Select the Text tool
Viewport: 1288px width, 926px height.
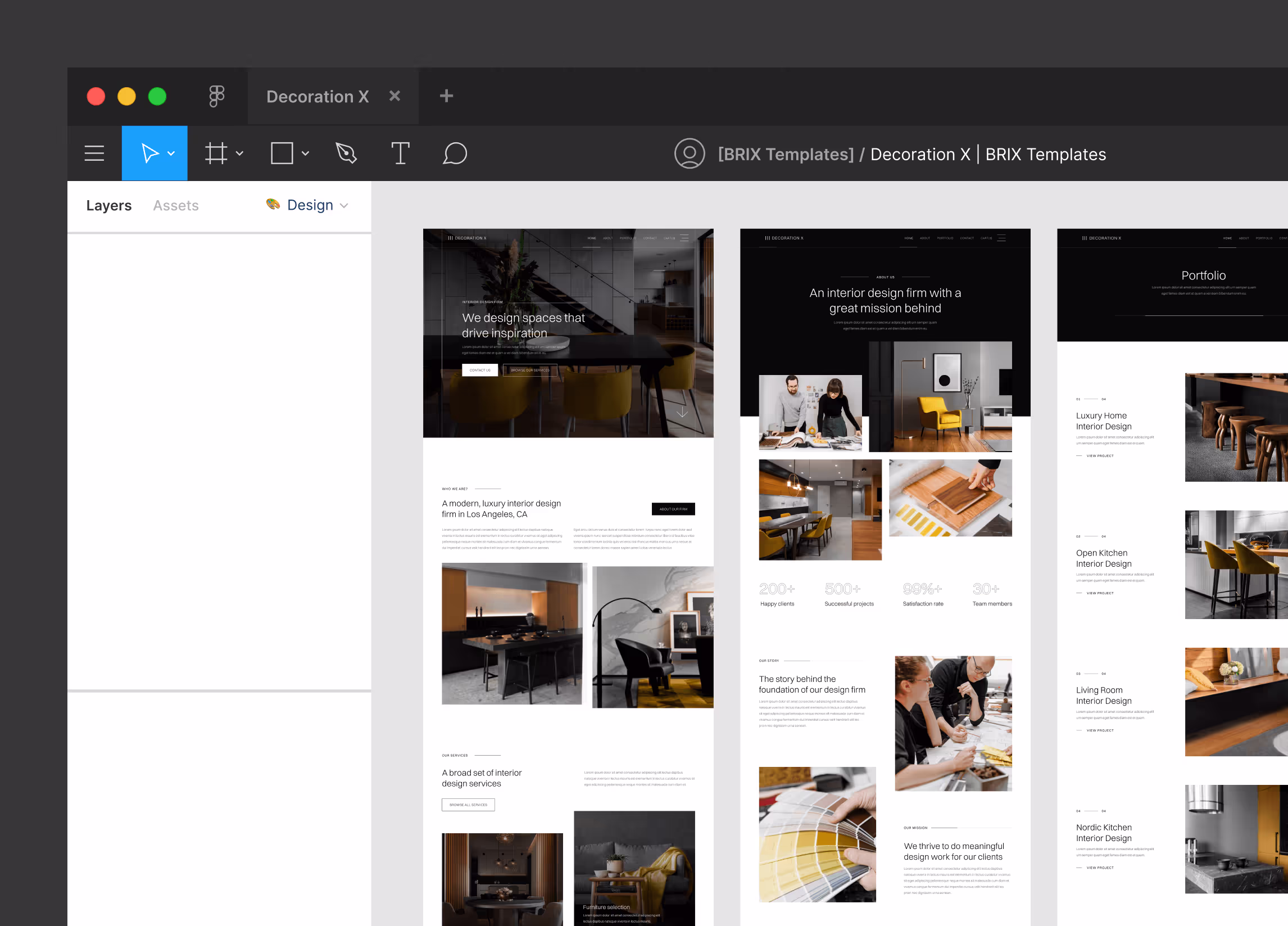point(400,153)
